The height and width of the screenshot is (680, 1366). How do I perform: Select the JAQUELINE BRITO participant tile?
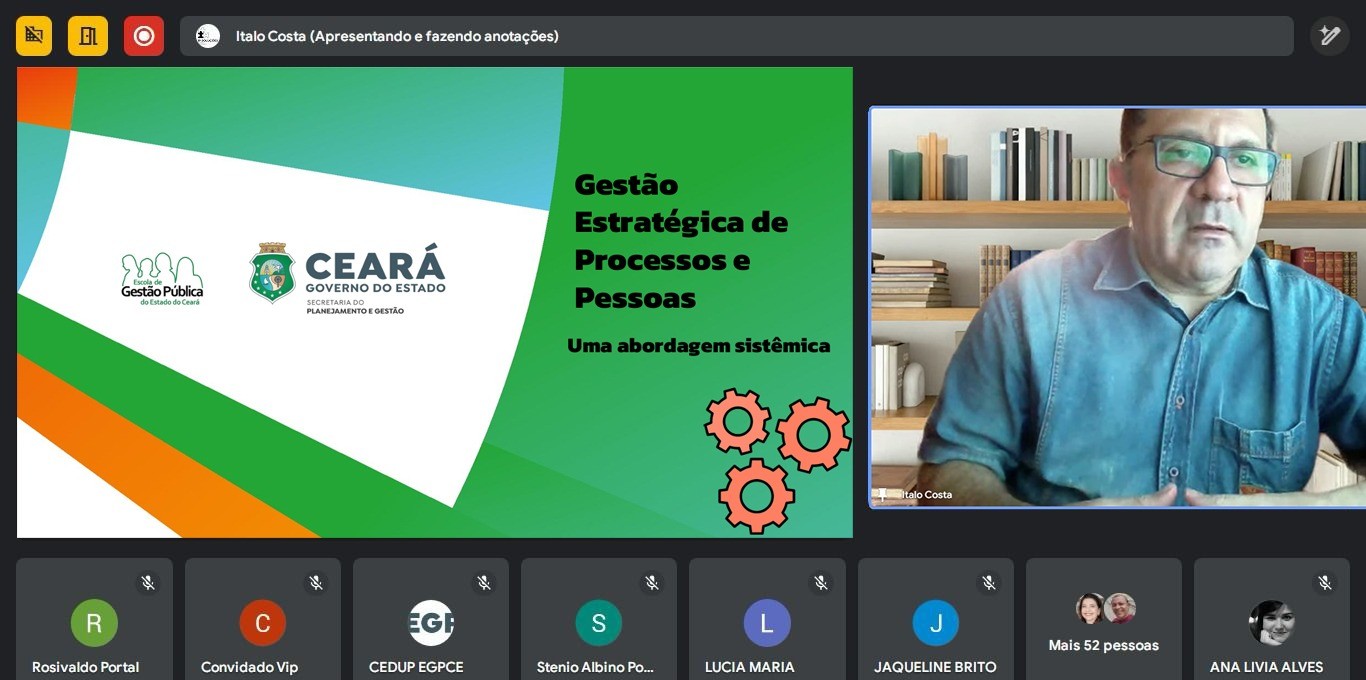(x=935, y=619)
